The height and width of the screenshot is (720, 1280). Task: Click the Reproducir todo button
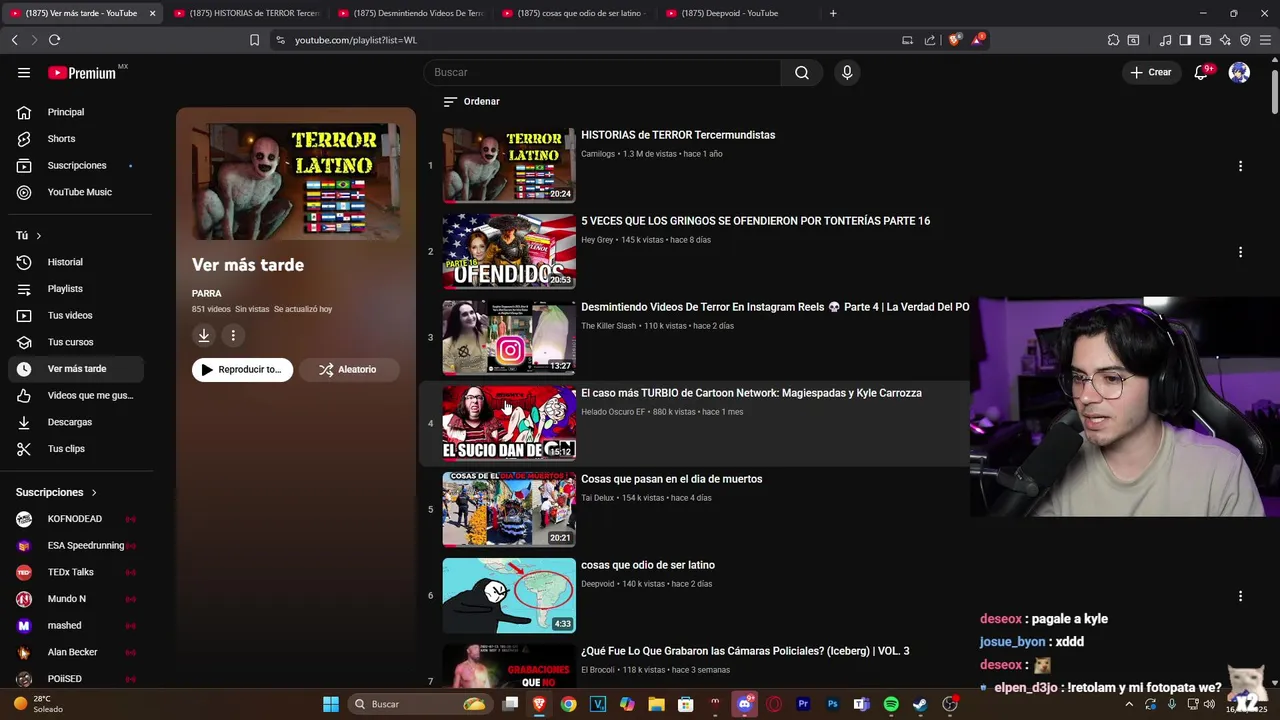click(x=242, y=370)
